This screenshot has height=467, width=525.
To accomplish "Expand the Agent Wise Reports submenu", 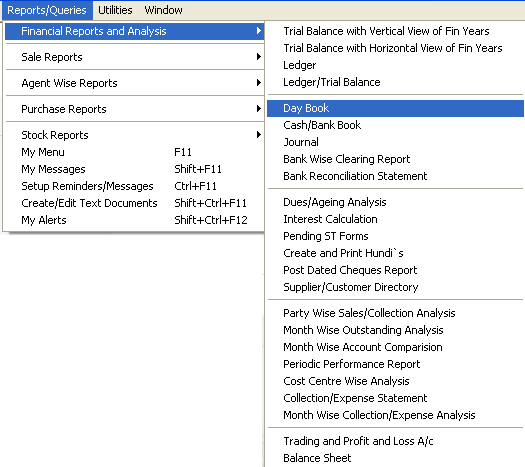I will (x=135, y=83).
